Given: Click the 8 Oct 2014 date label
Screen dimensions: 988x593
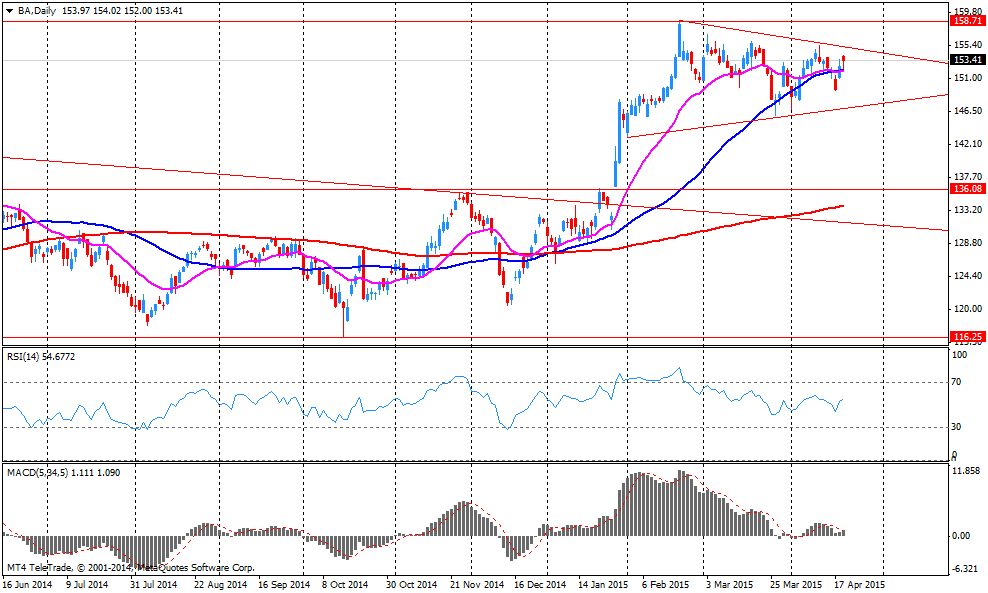Looking at the screenshot, I should point(344,585).
